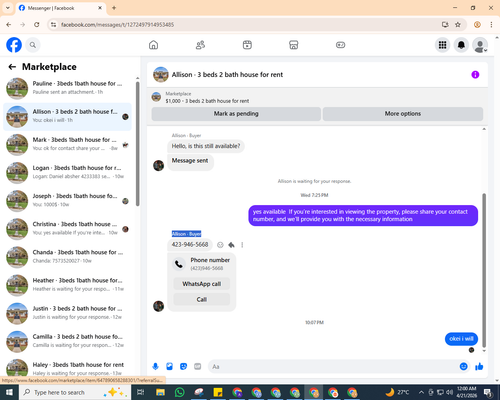Send a thumbs up like
Screen dimensions: 500x400
pyautogui.click(x=479, y=367)
